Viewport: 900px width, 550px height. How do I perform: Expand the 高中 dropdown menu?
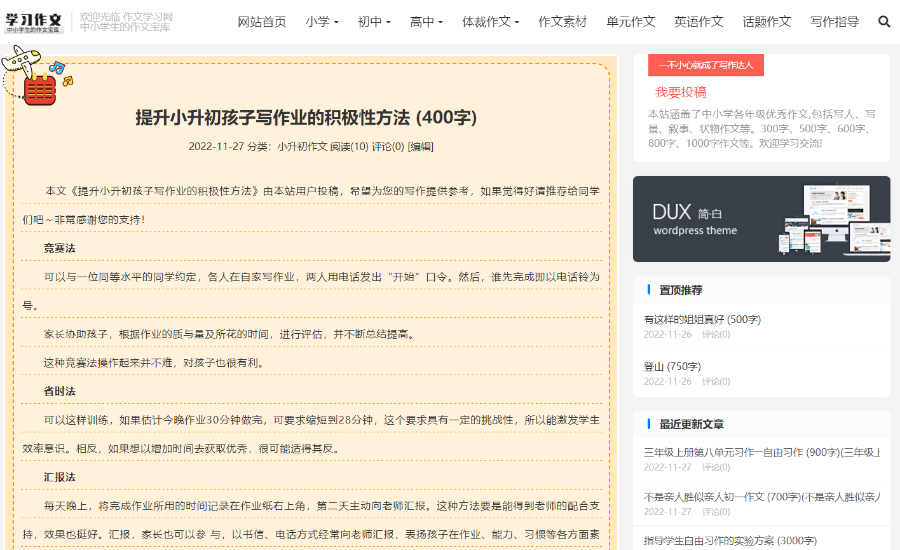coord(426,22)
